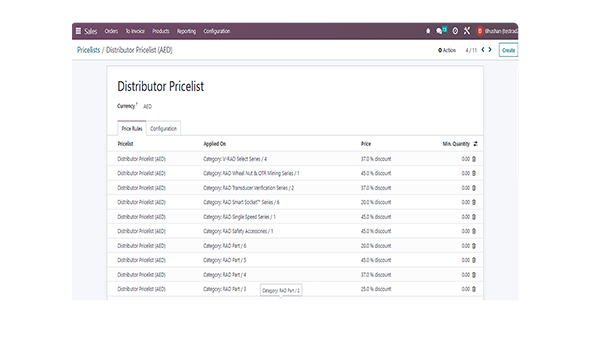This screenshot has height=360, width=590.
Task: Select Category: RAD Smart Socket Series / 6
Action: [x=241, y=202]
